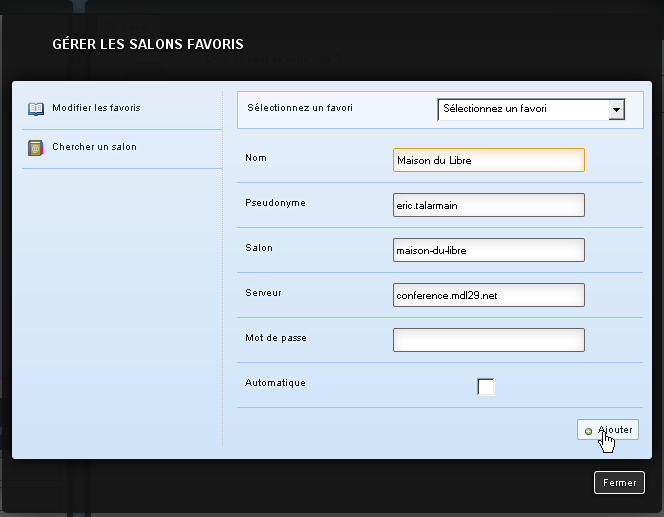
Task: Click the Automatique label text
Action: click(x=275, y=383)
